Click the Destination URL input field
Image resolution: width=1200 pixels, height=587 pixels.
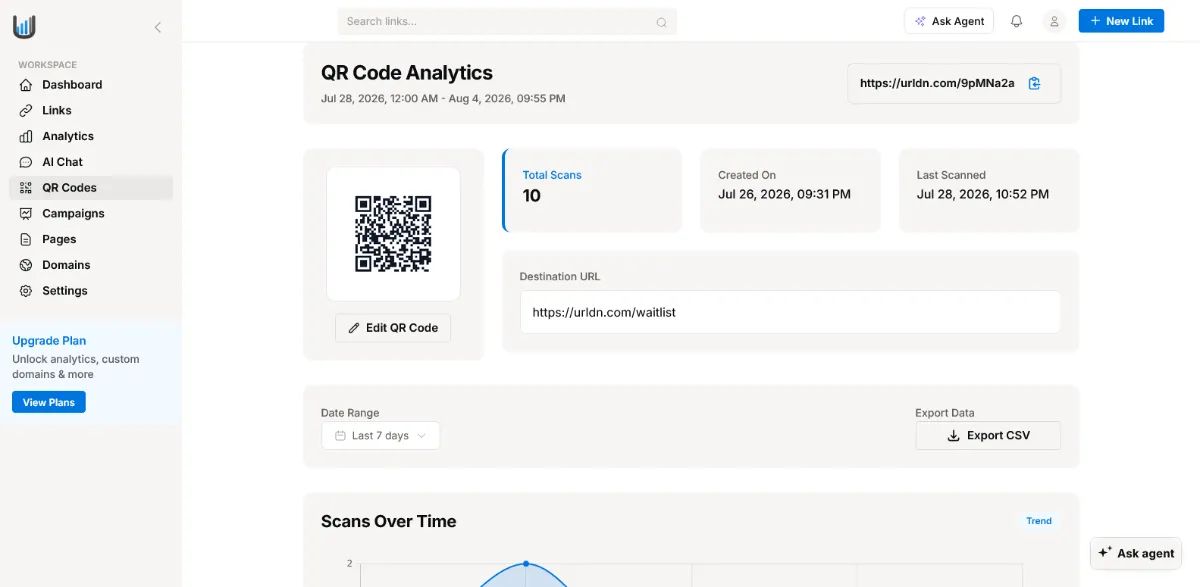pyautogui.click(x=790, y=312)
